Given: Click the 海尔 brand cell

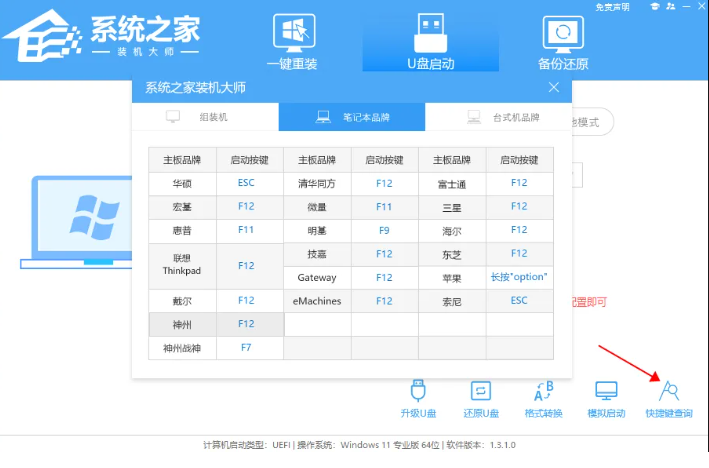Looking at the screenshot, I should coord(452,231).
